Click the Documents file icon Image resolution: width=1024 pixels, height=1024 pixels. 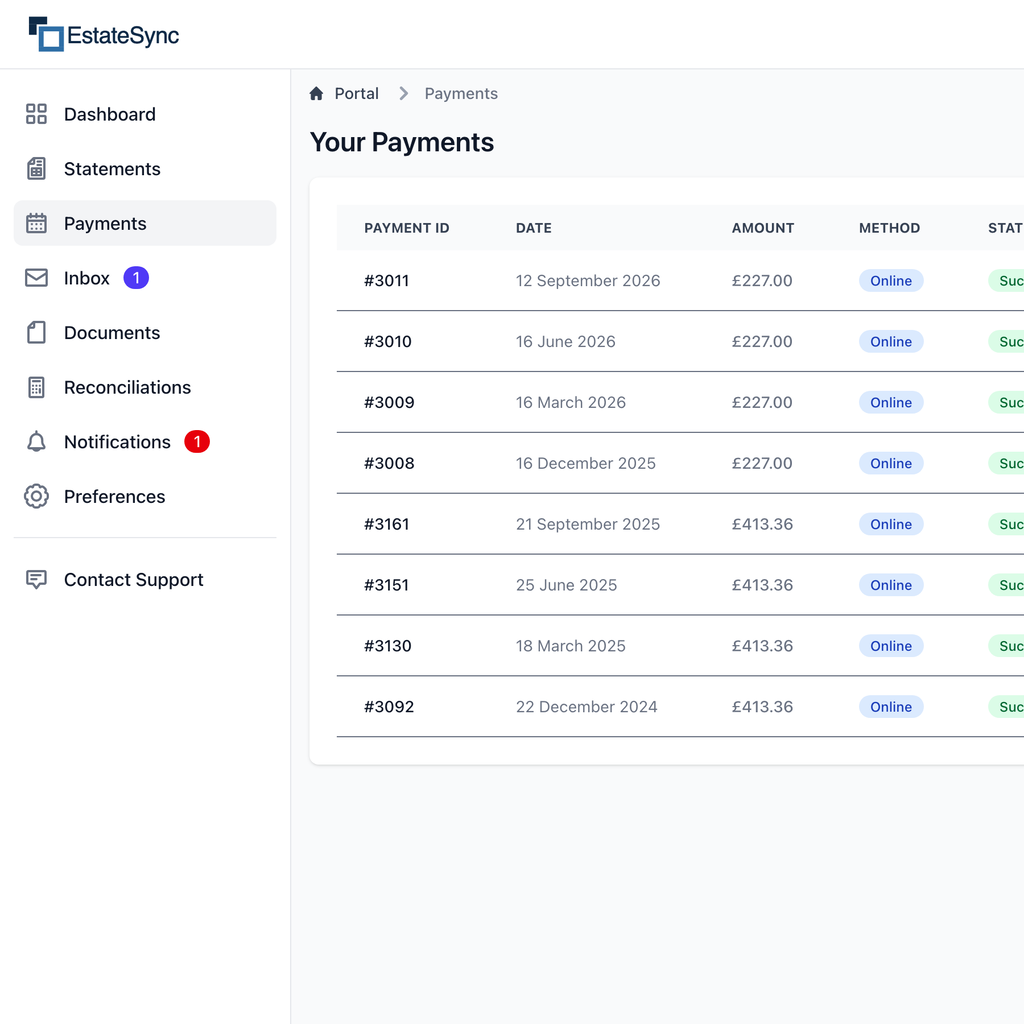pos(36,332)
